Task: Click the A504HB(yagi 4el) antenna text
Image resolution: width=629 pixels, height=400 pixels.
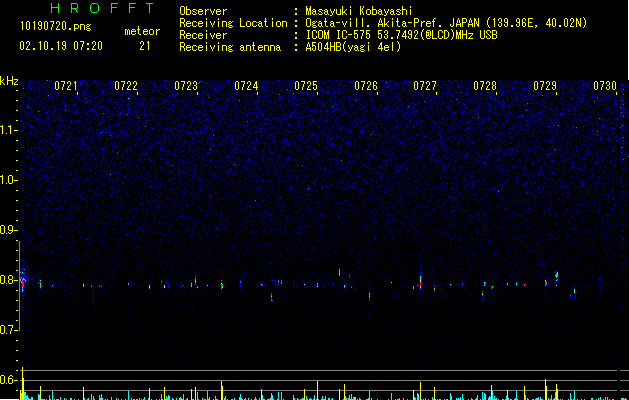Action: (353, 47)
